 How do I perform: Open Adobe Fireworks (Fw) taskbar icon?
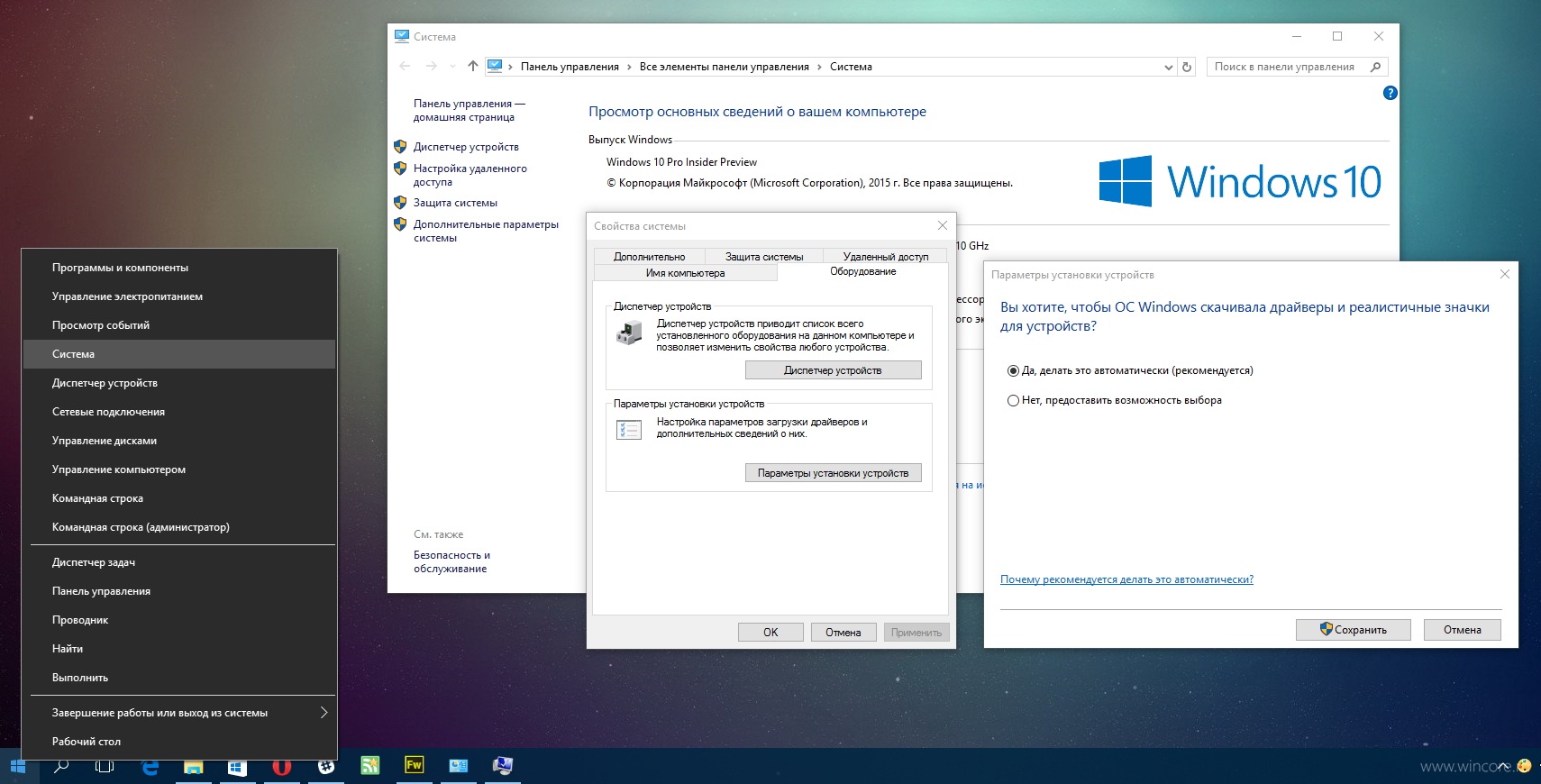point(414,765)
